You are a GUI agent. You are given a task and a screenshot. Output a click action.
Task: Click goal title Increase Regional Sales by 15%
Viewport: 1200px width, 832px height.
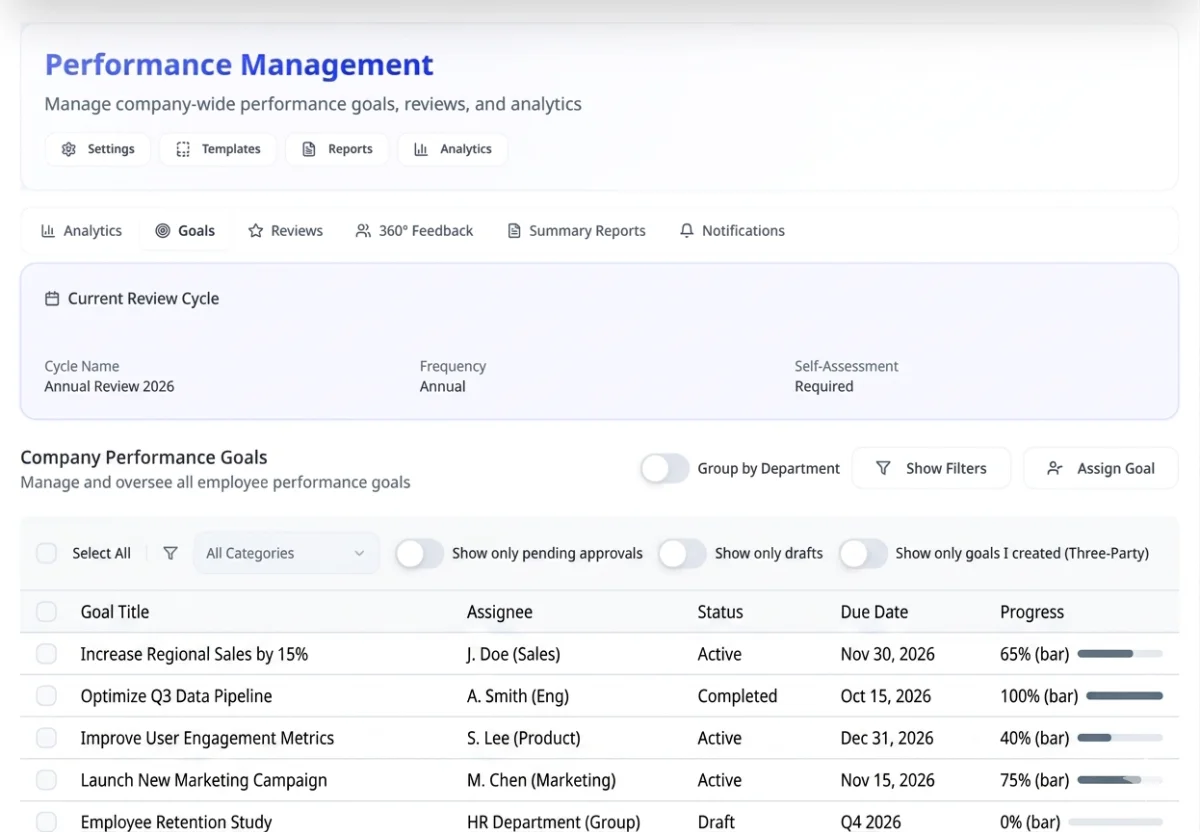click(194, 654)
